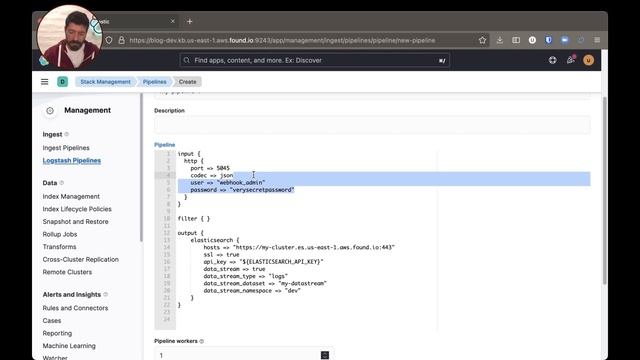Click the 'codec => json' code line
Viewport: 640px width, 360px height.
pos(211,176)
